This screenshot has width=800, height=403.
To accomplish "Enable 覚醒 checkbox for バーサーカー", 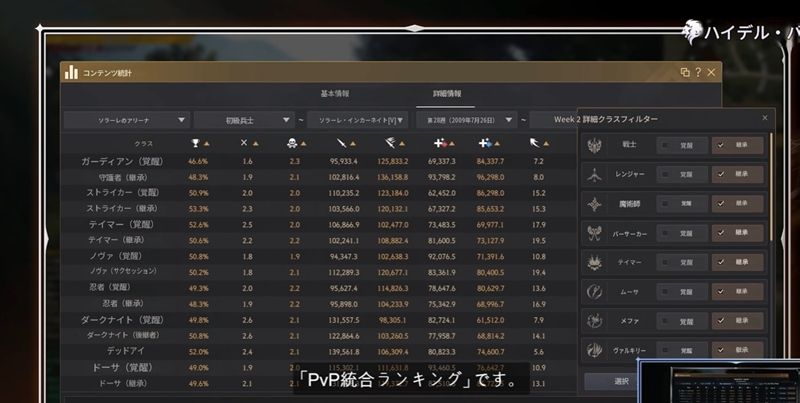I will [x=664, y=233].
